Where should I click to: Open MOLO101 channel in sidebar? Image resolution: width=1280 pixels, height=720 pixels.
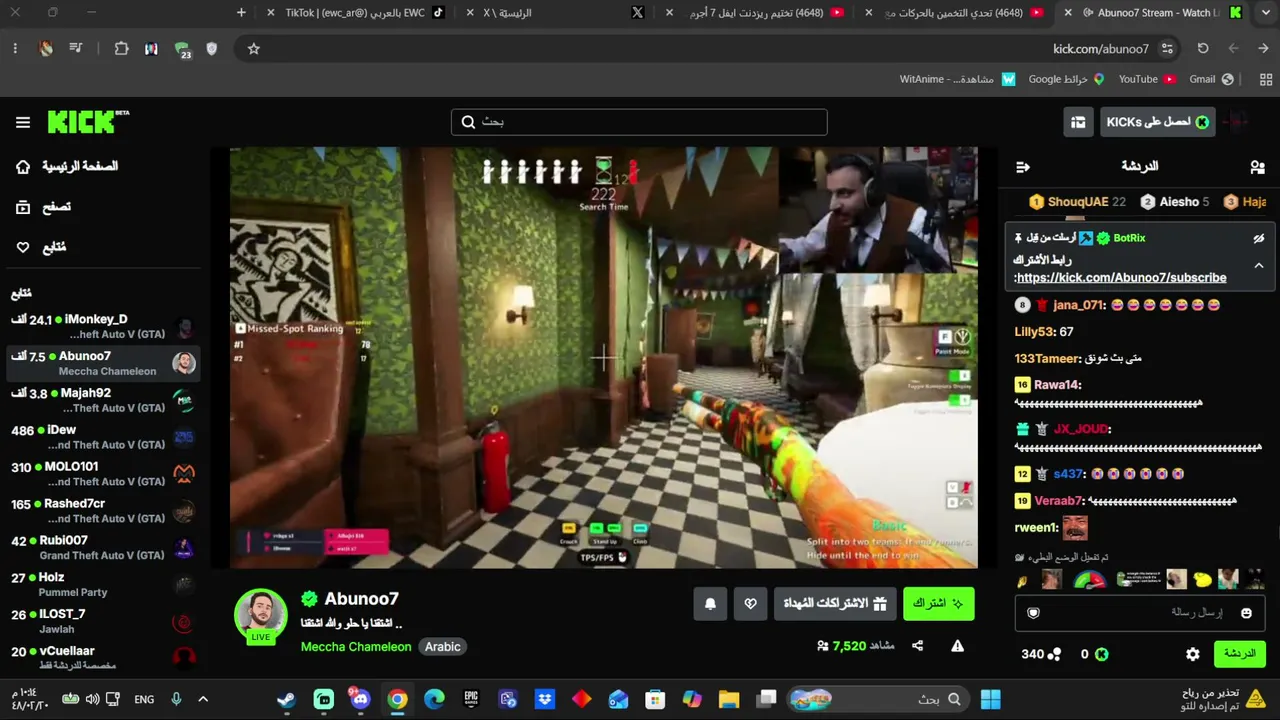point(103,474)
